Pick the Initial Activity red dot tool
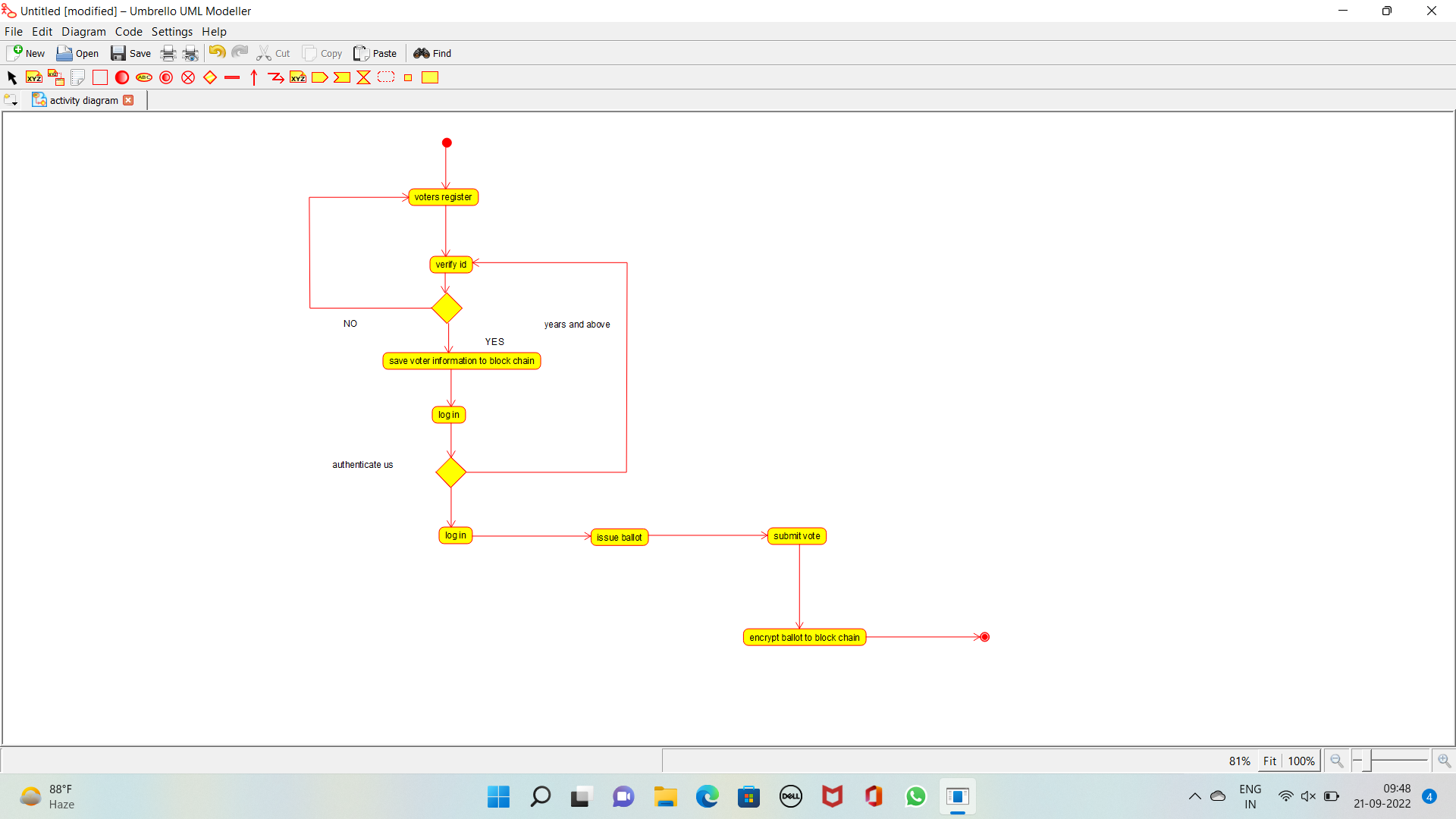This screenshot has width=1456, height=819. (122, 77)
